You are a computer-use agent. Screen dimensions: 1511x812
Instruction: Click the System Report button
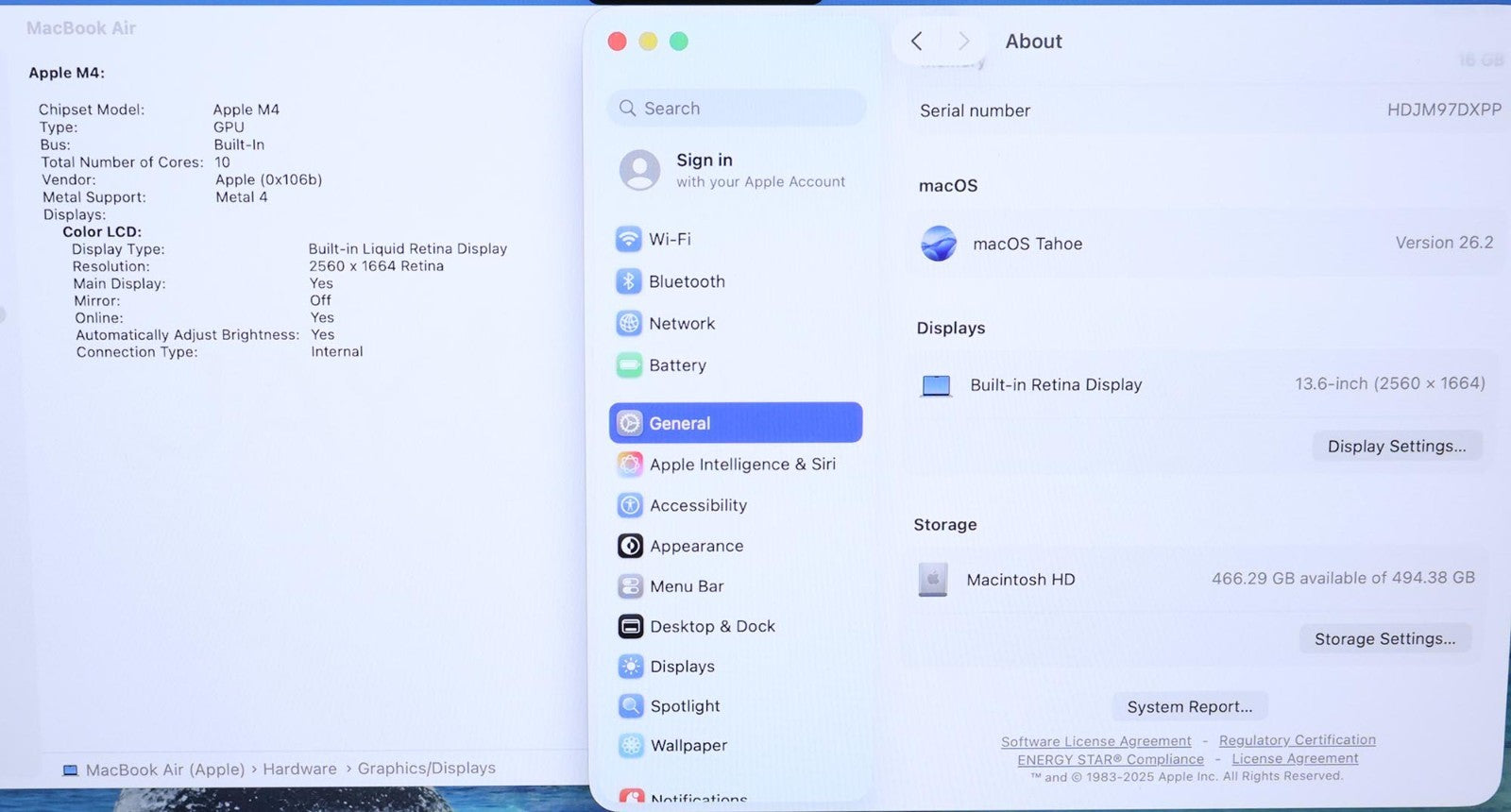click(1189, 706)
